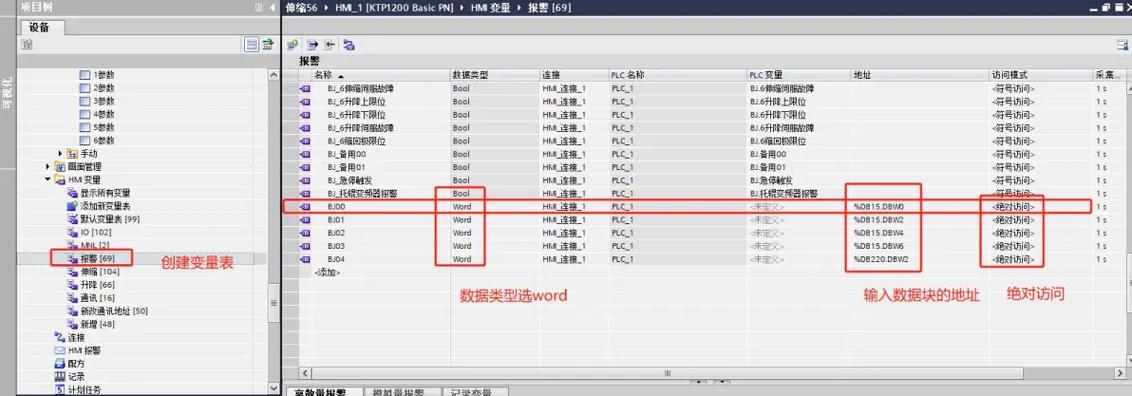Click the 画面管理 folder icon

pos(61,167)
